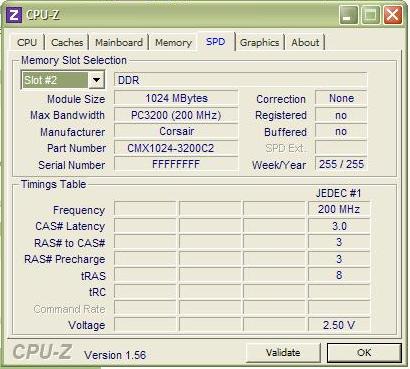Minimize the CPU-Z window
Image resolution: width=410 pixels, height=369 pixels.
pyautogui.click(x=348, y=15)
